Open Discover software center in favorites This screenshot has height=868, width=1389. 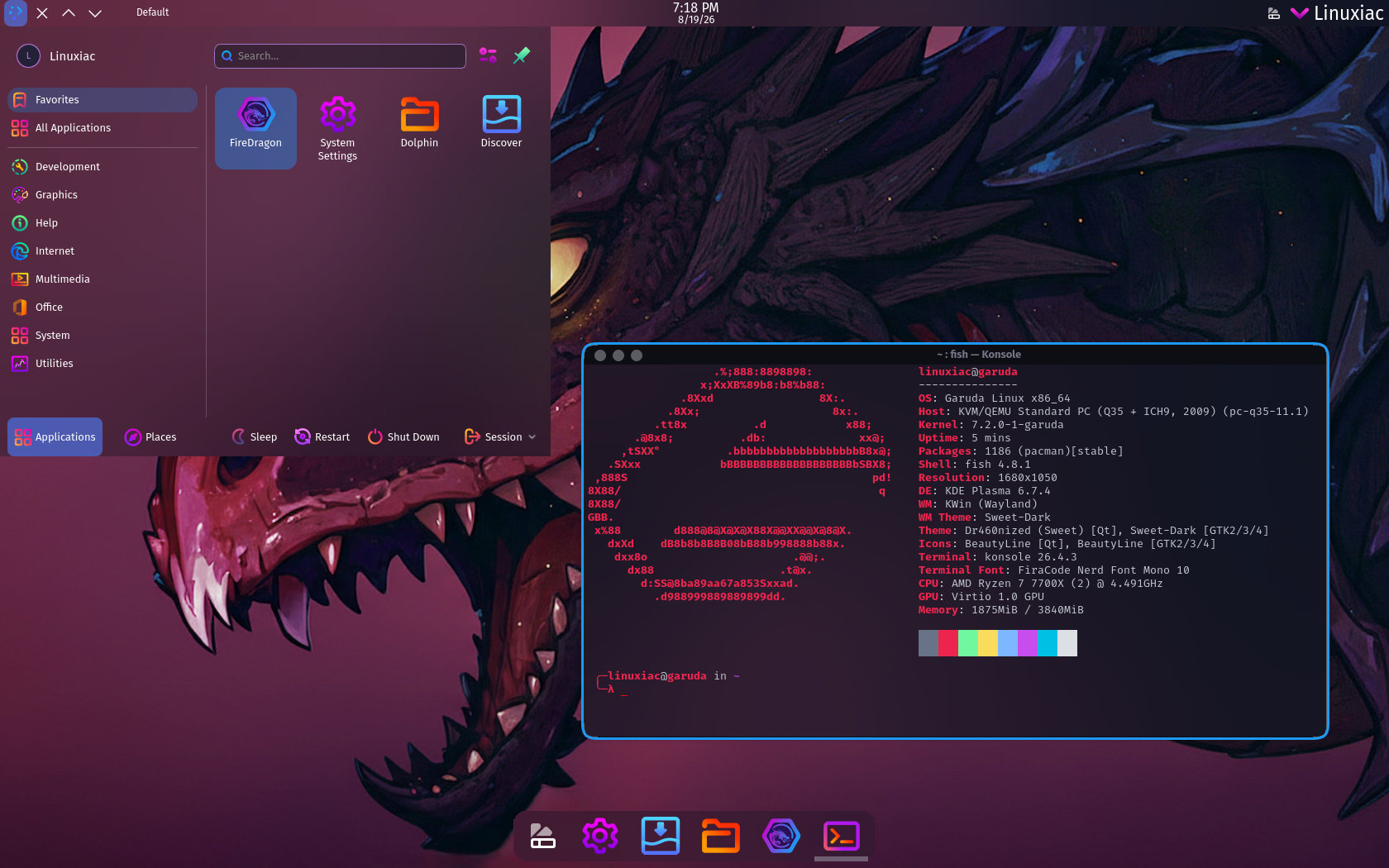coord(501,128)
